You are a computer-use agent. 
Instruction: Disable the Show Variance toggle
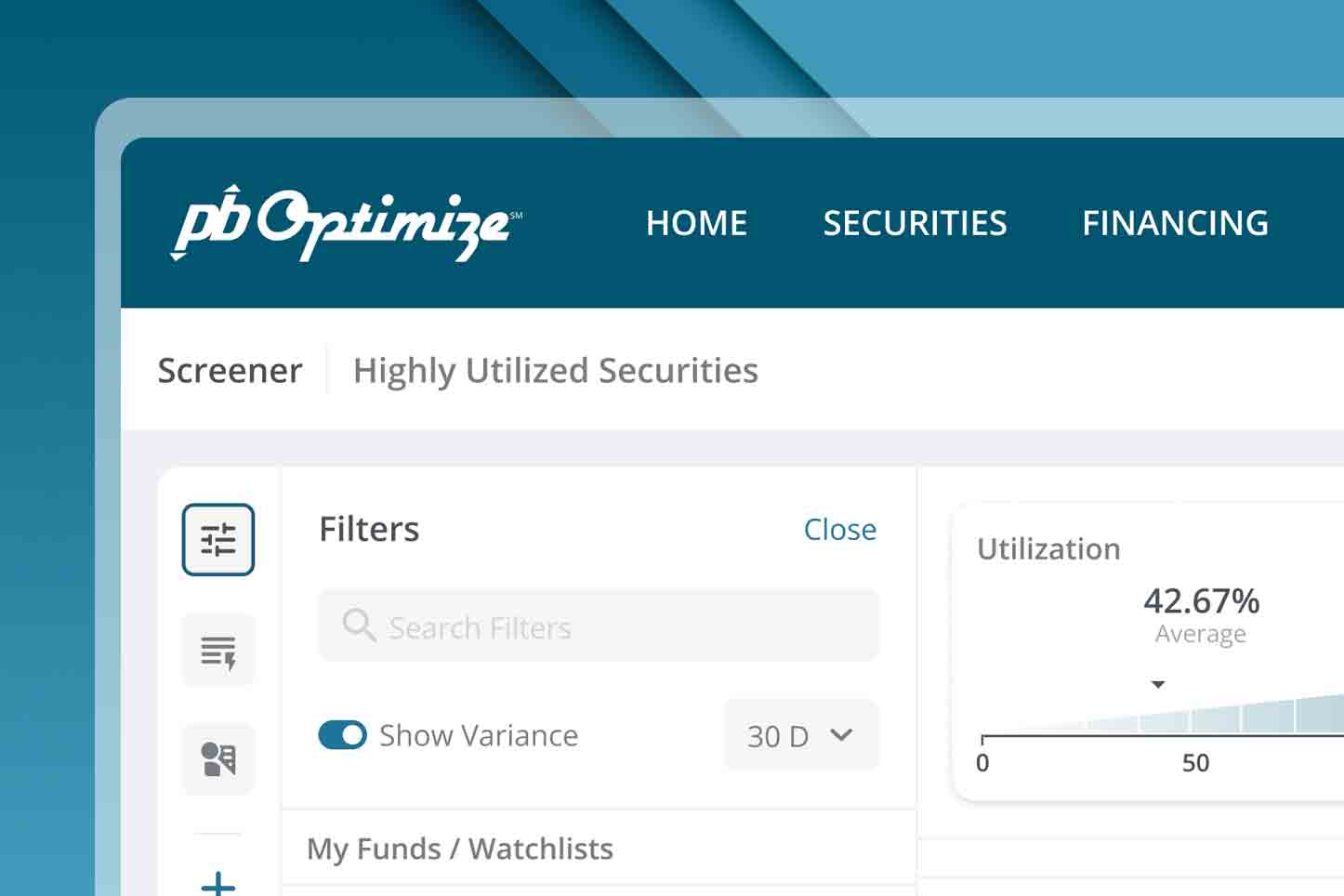click(x=342, y=735)
